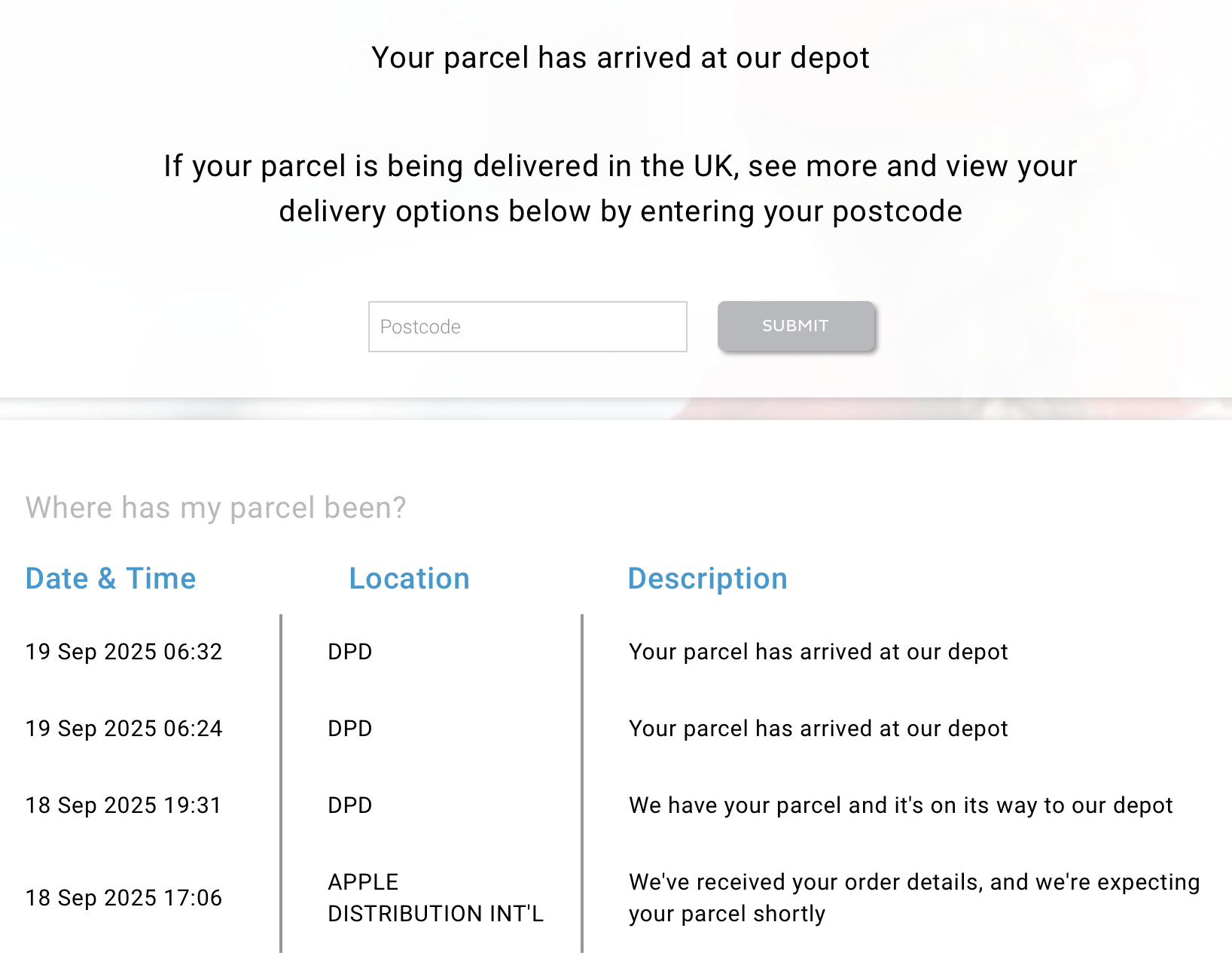Viewport: 1232px width, 980px height.
Task: Click the description in the 06:32 row
Action: tap(818, 652)
